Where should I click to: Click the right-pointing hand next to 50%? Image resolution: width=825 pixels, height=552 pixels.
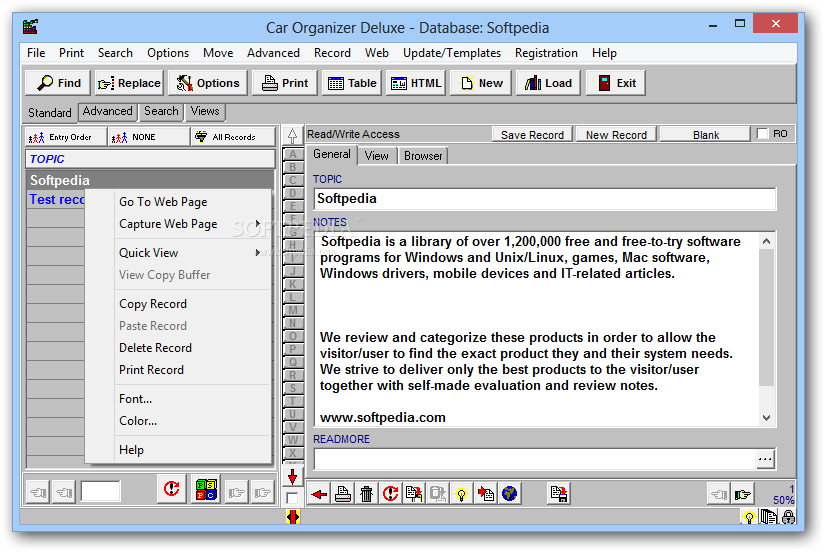[x=743, y=494]
